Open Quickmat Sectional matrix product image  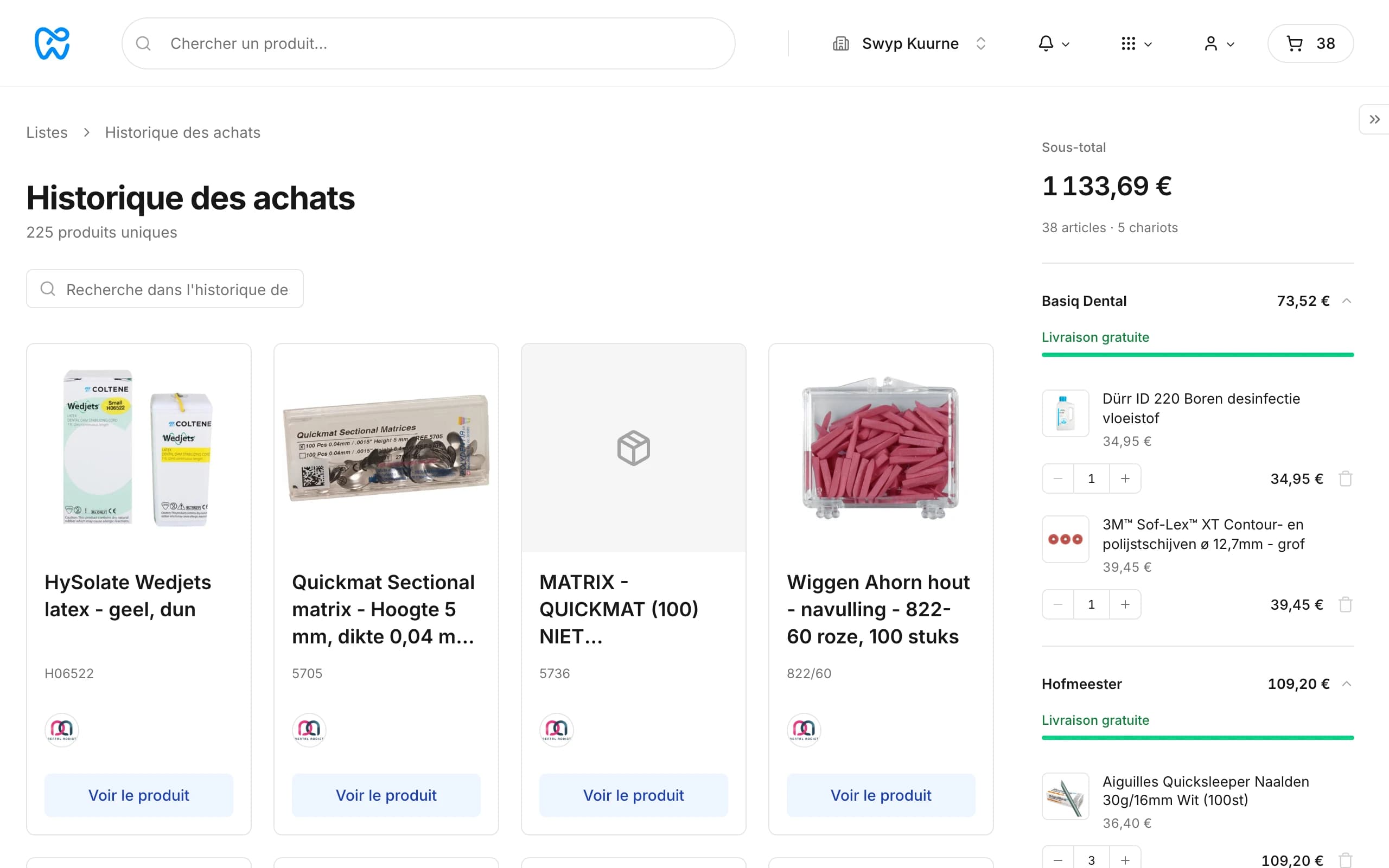[x=386, y=448]
